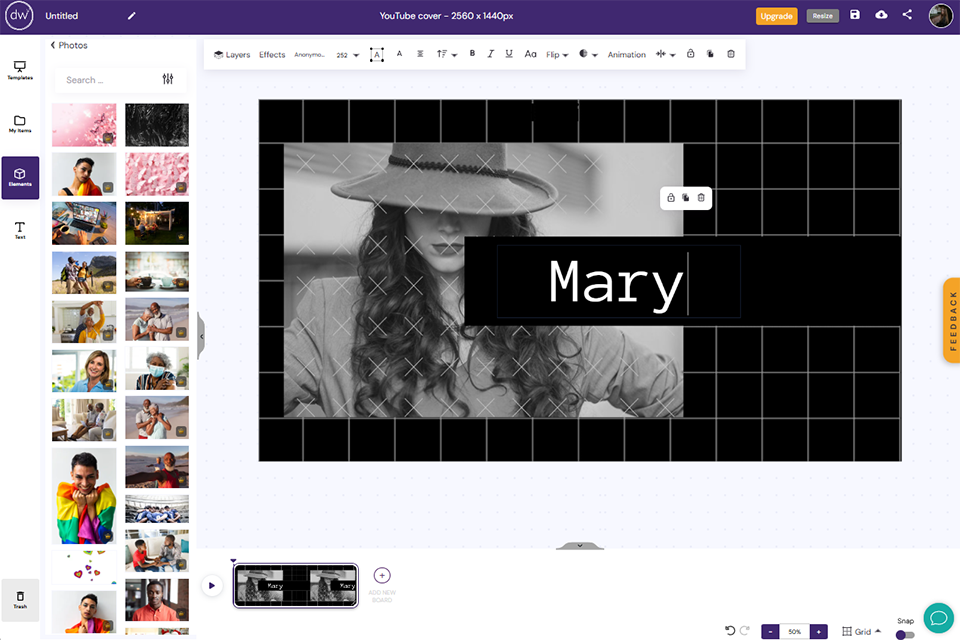Select the black texture photo thumbnail
This screenshot has width=960, height=640.
(x=157, y=125)
